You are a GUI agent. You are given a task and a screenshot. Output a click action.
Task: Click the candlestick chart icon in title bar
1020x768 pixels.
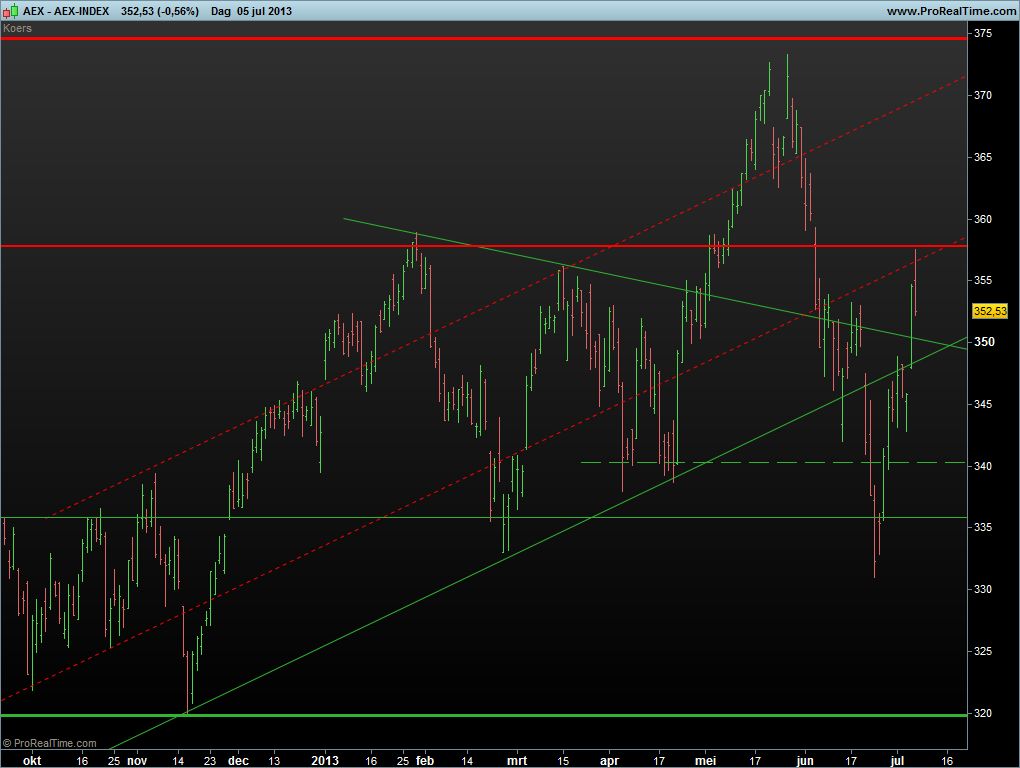(x=10, y=10)
